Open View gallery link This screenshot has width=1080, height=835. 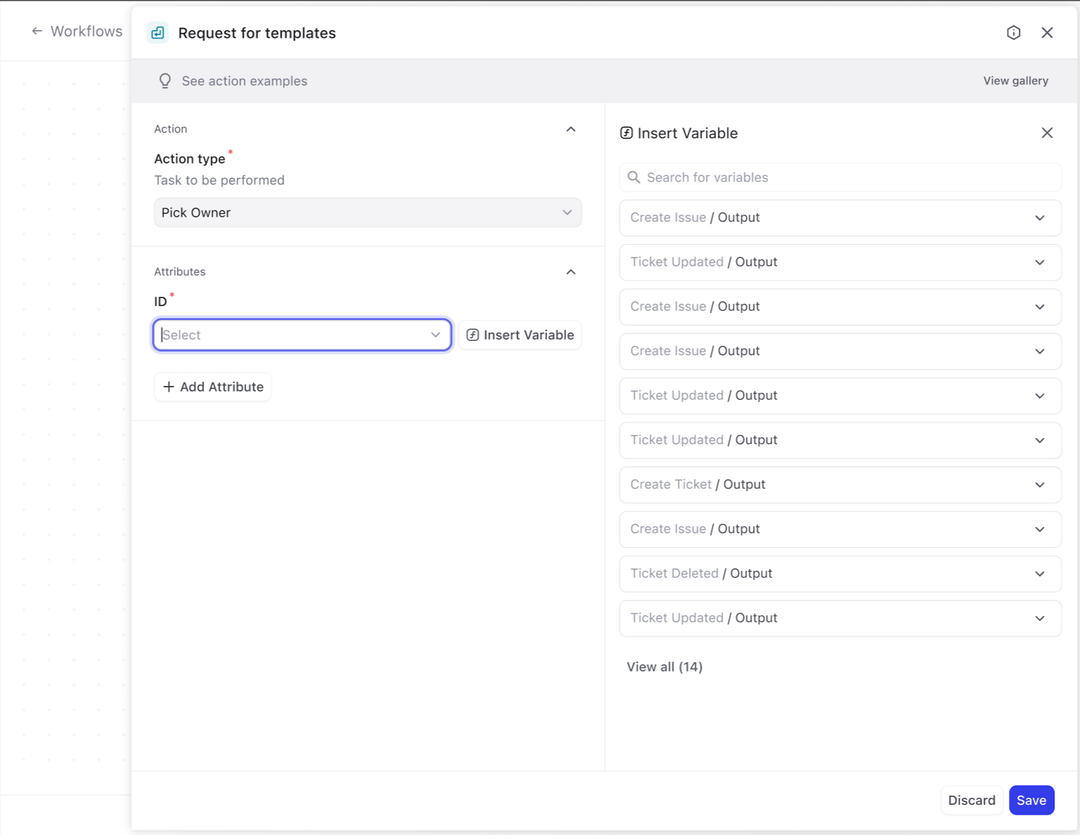[x=1015, y=81]
